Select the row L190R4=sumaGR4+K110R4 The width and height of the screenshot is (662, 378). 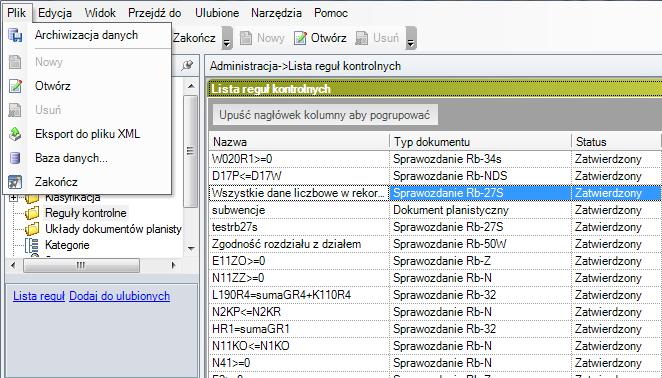435,295
